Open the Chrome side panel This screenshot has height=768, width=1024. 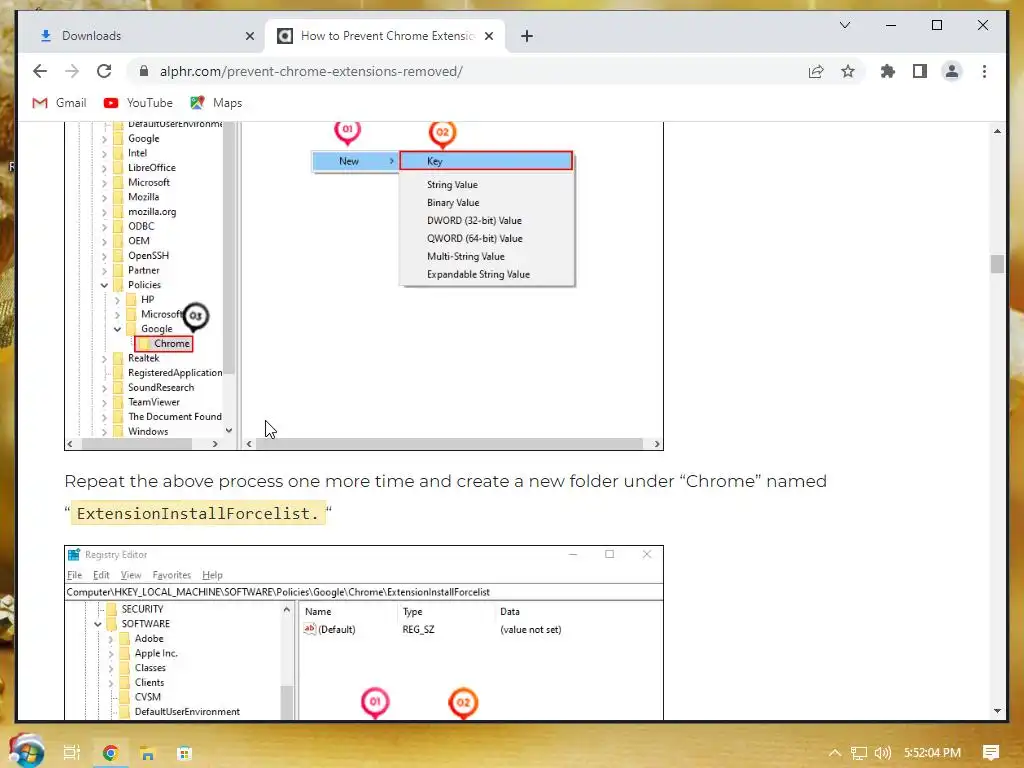tap(920, 71)
